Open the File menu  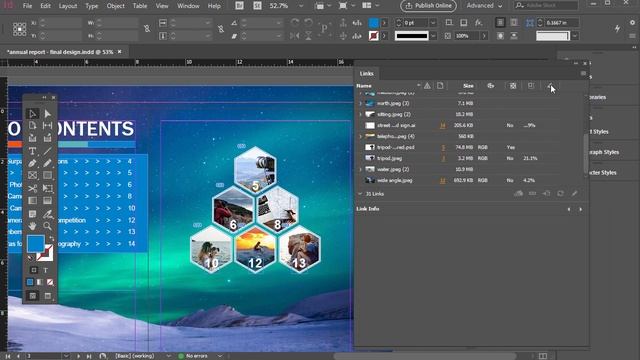27,6
